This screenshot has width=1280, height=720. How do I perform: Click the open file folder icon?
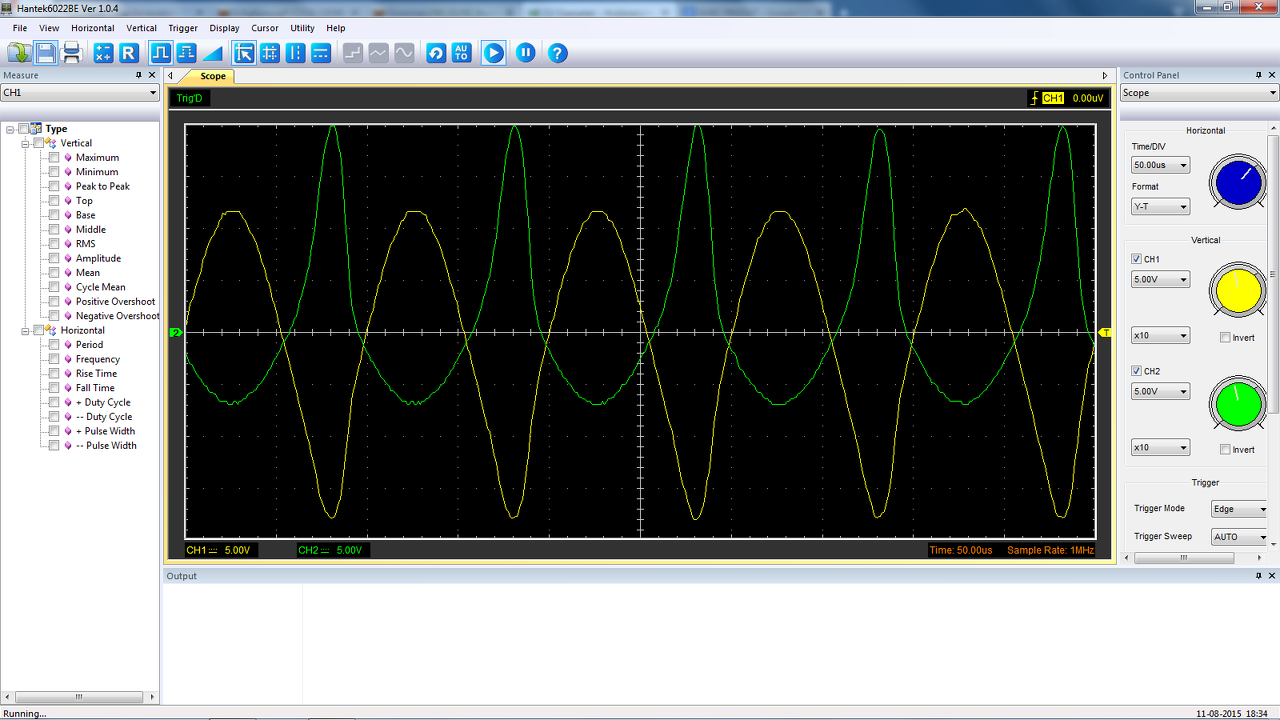19,53
